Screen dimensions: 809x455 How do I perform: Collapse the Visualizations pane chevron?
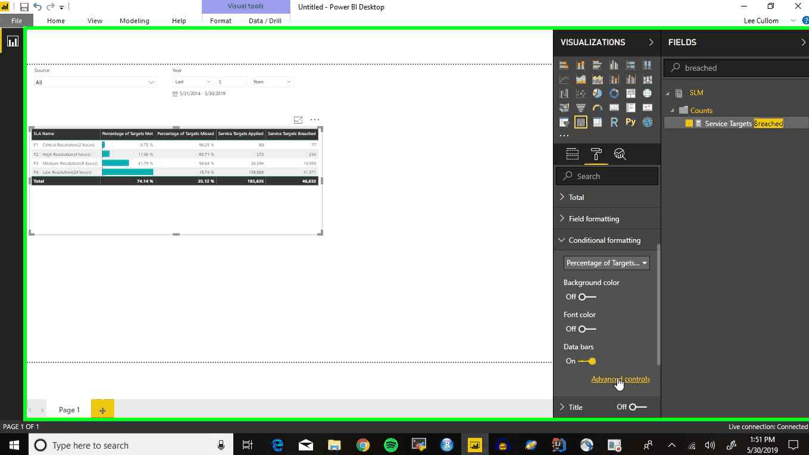coord(651,42)
